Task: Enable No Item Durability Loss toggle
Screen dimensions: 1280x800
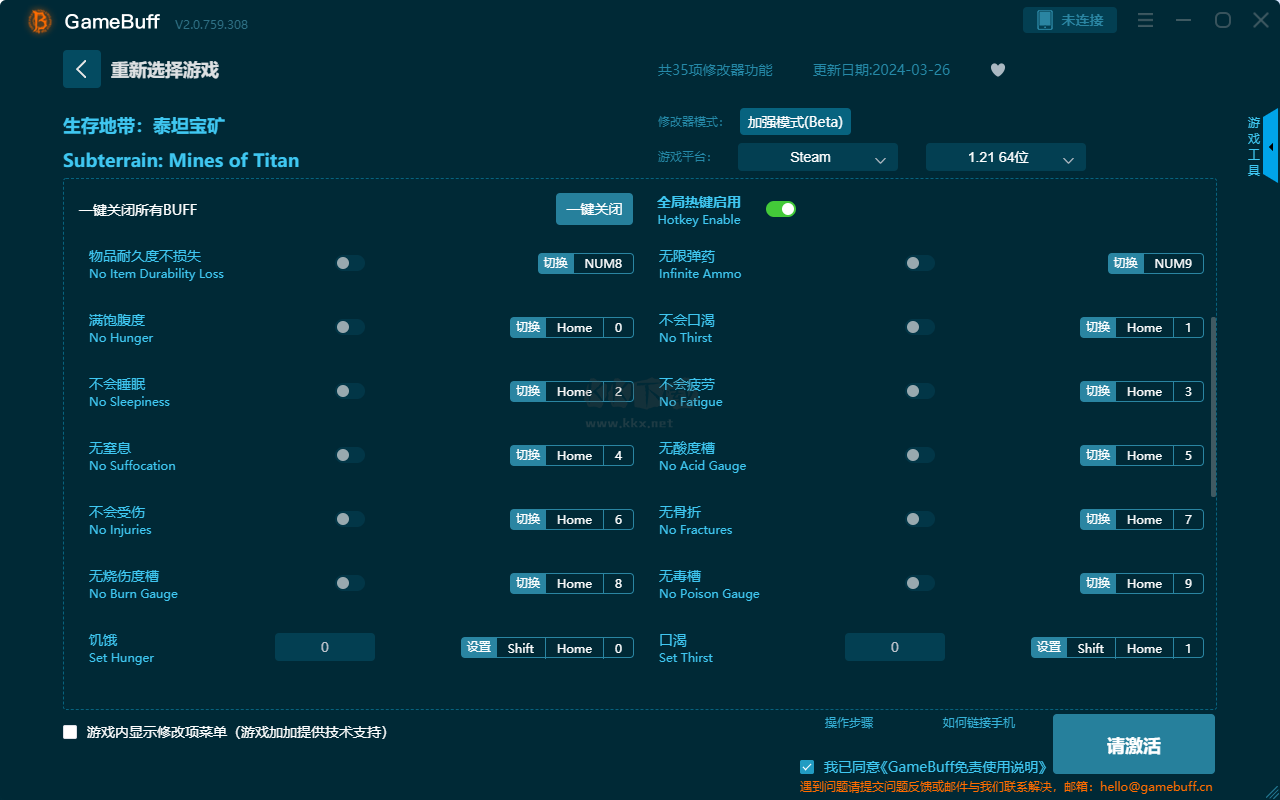Action: pos(349,263)
